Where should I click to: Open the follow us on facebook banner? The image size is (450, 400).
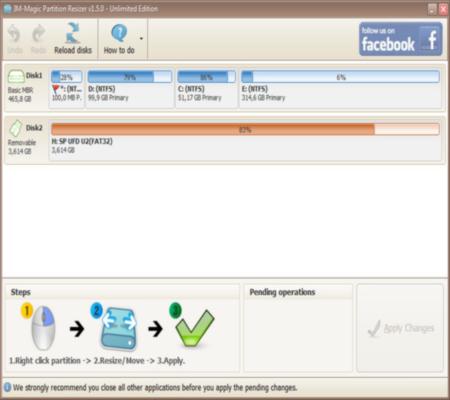click(x=401, y=39)
